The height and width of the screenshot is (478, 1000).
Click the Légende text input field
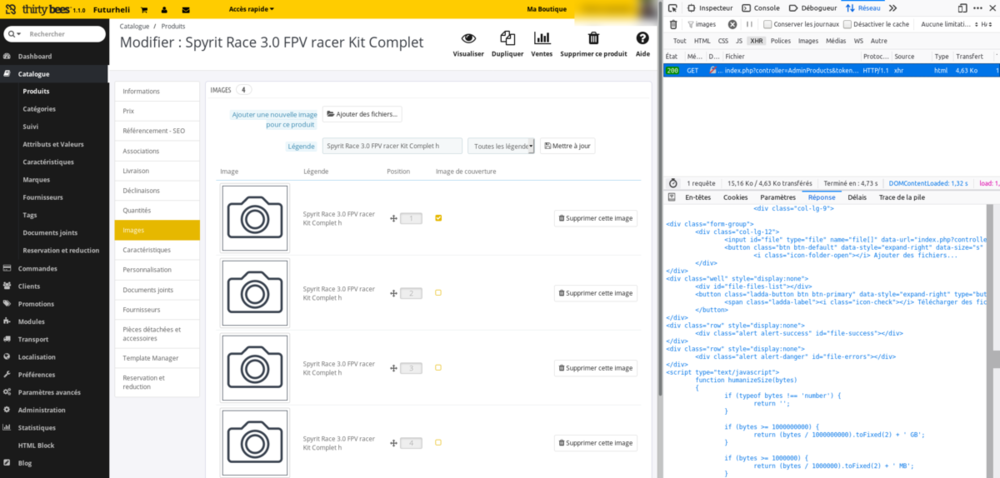click(x=392, y=146)
